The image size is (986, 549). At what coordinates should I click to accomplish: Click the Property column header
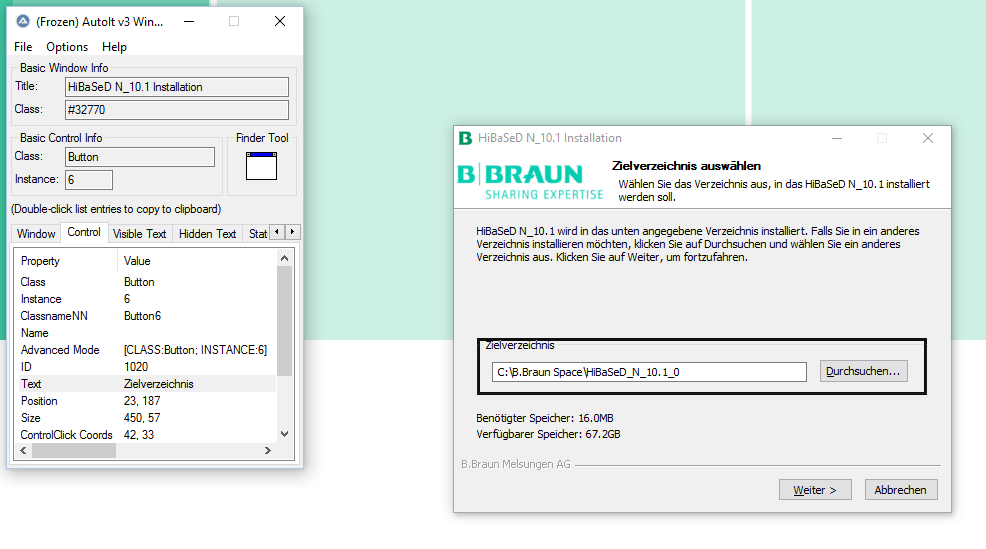66,261
